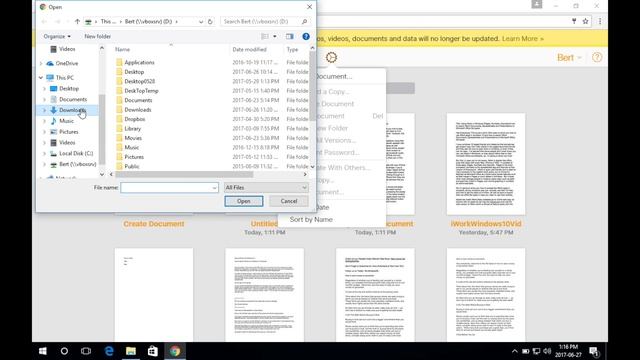Screen dimensions: 640x360
Task: Bookmark page with the star icon
Action: tap(585, 21)
